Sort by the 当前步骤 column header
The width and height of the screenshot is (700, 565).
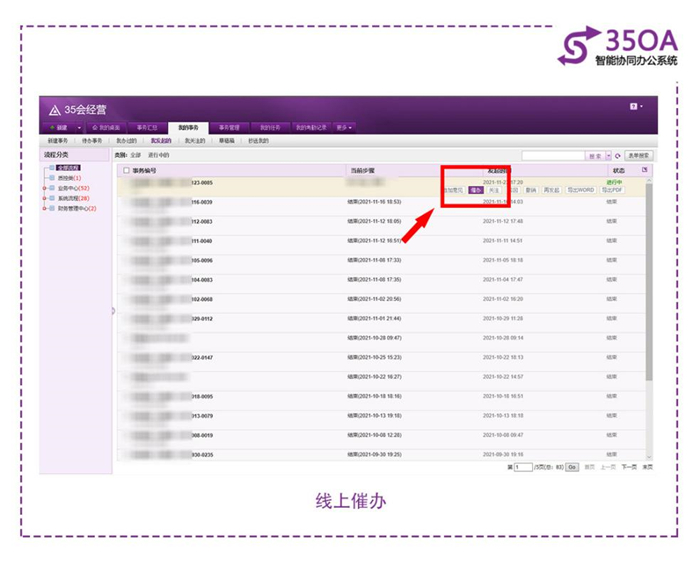click(x=362, y=171)
